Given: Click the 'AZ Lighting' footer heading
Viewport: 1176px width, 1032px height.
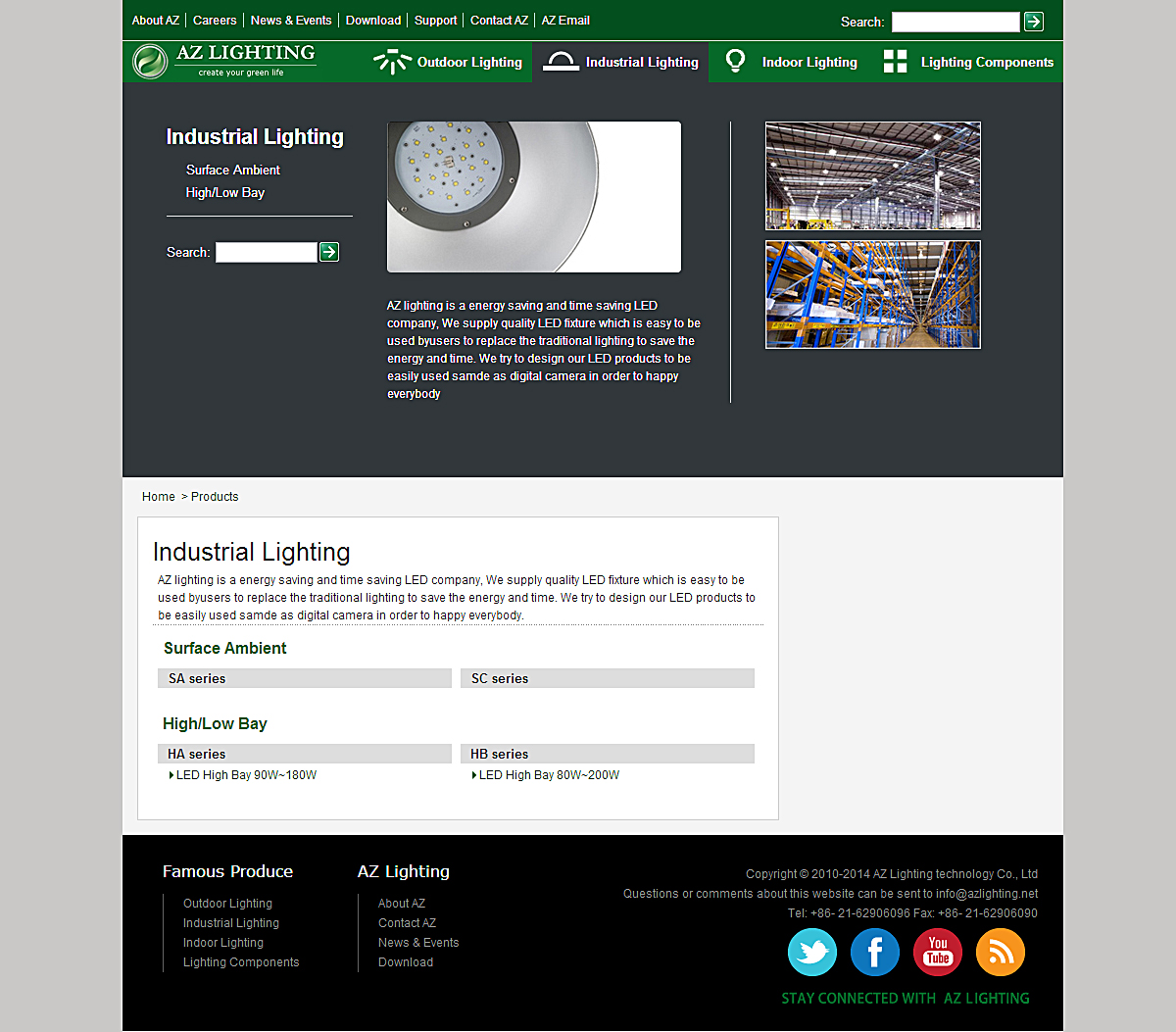Looking at the screenshot, I should point(404,871).
